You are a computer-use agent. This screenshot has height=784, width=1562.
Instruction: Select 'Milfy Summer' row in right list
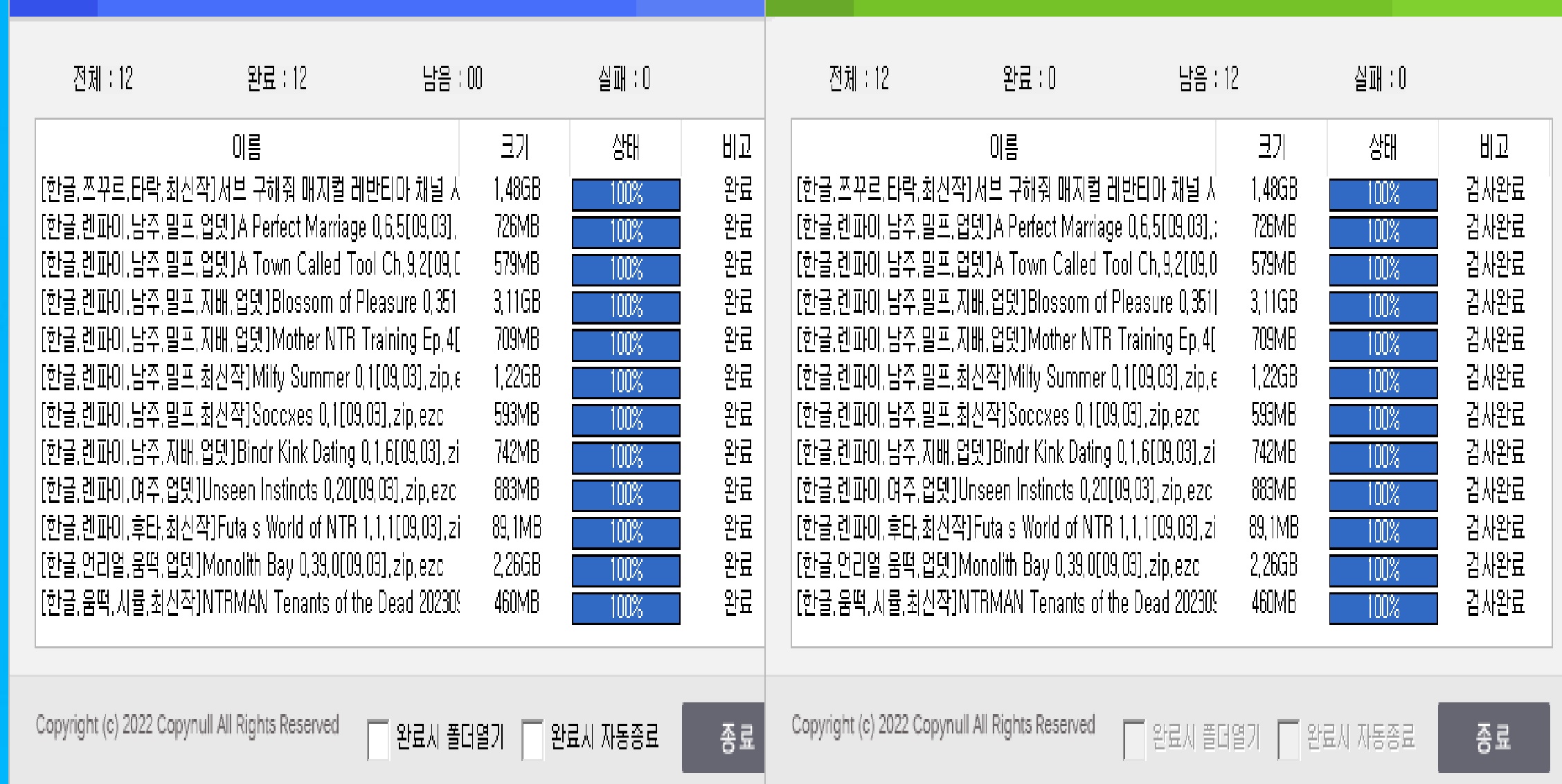point(1004,378)
